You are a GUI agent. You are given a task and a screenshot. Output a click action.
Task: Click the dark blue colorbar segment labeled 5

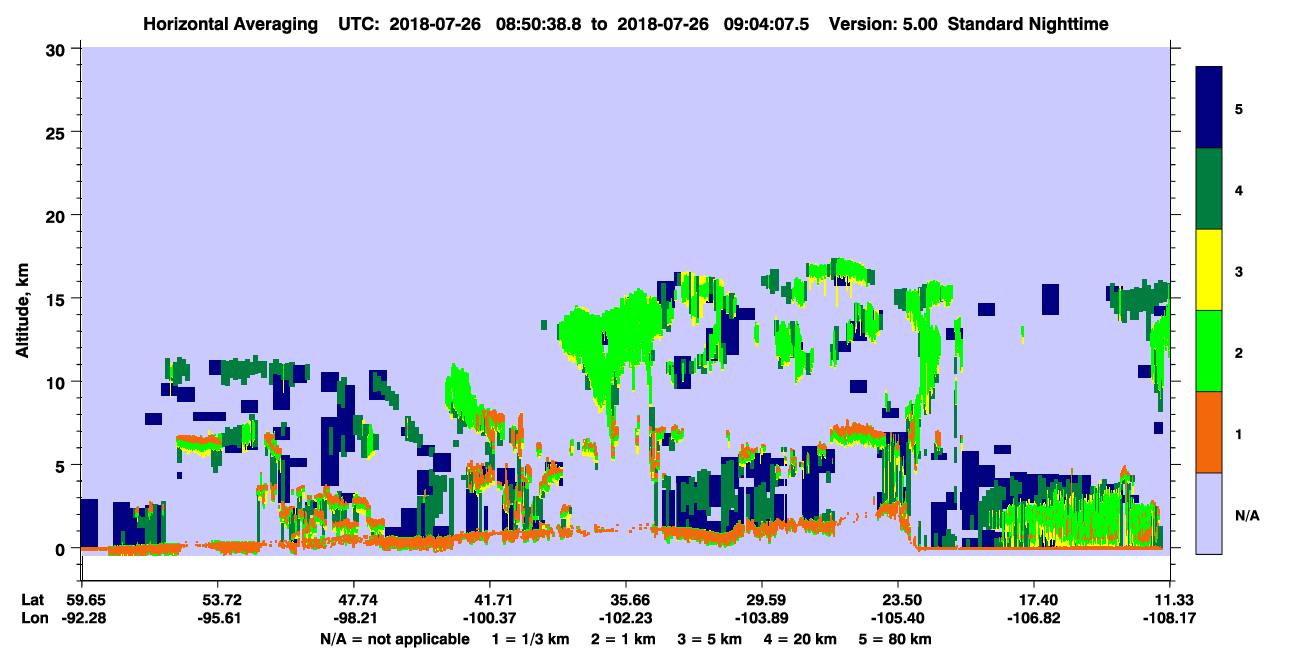1209,108
